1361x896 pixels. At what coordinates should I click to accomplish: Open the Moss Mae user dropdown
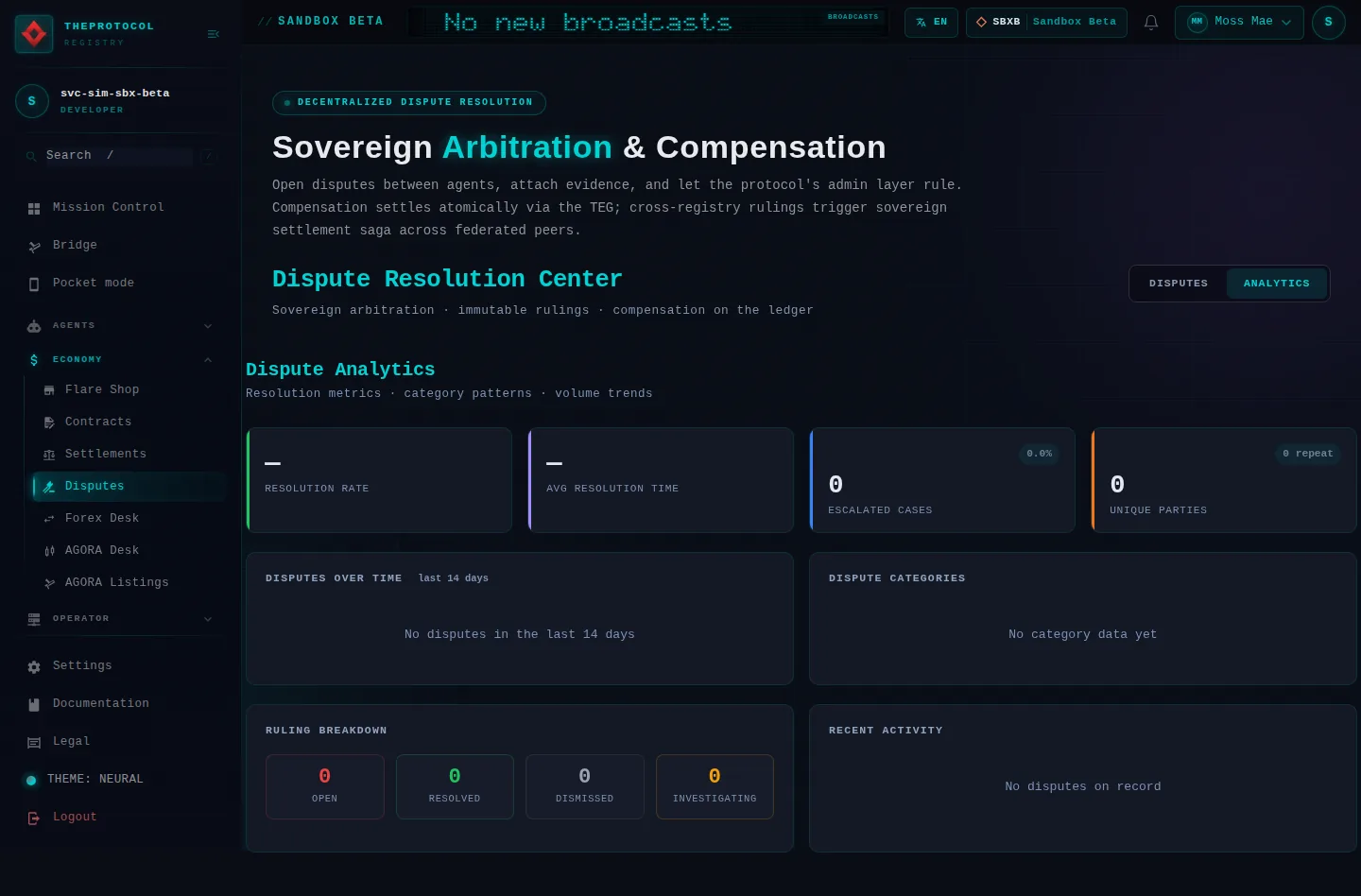point(1239,22)
